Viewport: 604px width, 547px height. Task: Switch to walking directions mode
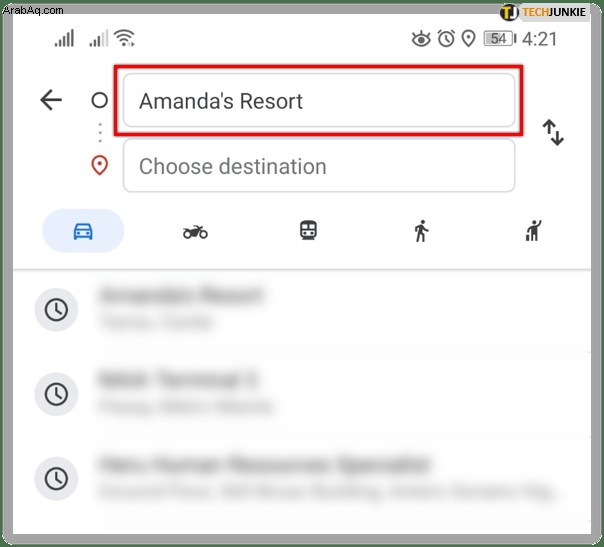[x=421, y=231]
